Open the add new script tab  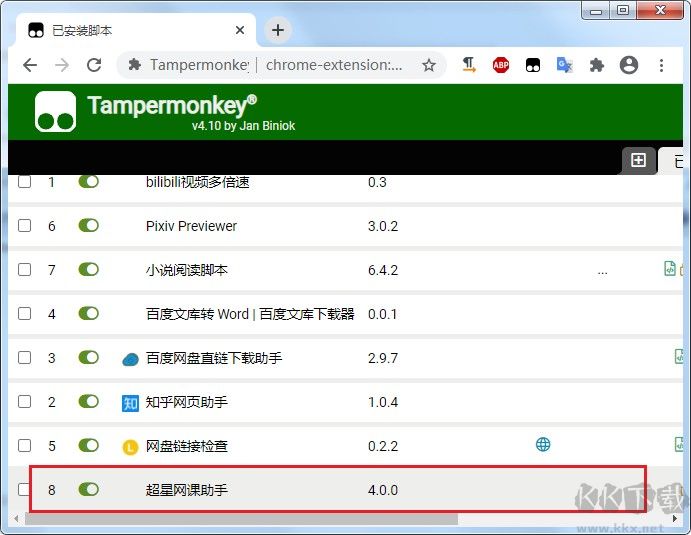click(x=638, y=160)
